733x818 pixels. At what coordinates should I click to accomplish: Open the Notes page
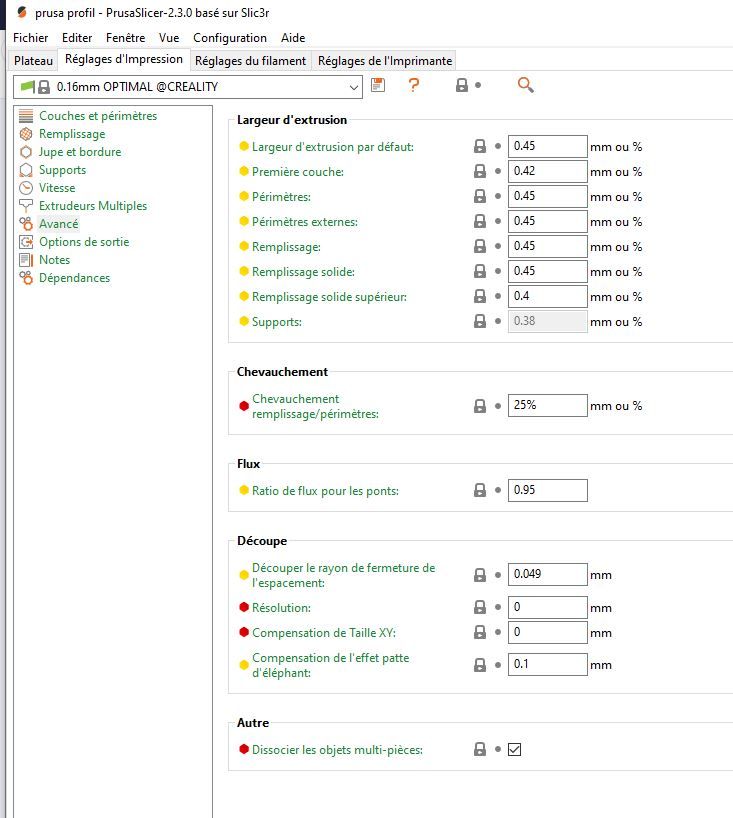(54, 260)
